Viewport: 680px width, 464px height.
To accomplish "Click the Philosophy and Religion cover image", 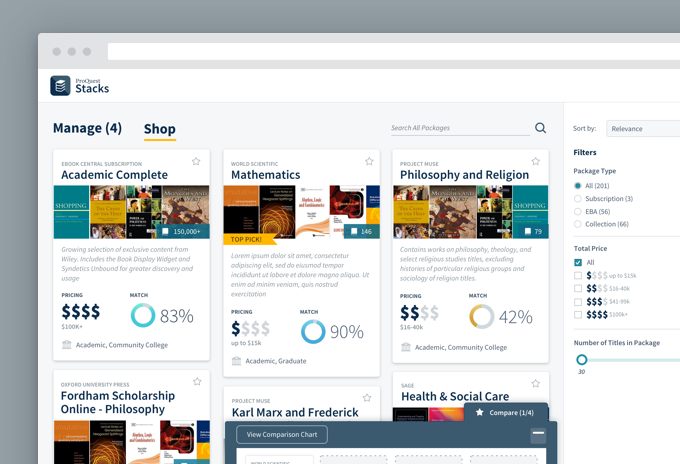I will 471,212.
